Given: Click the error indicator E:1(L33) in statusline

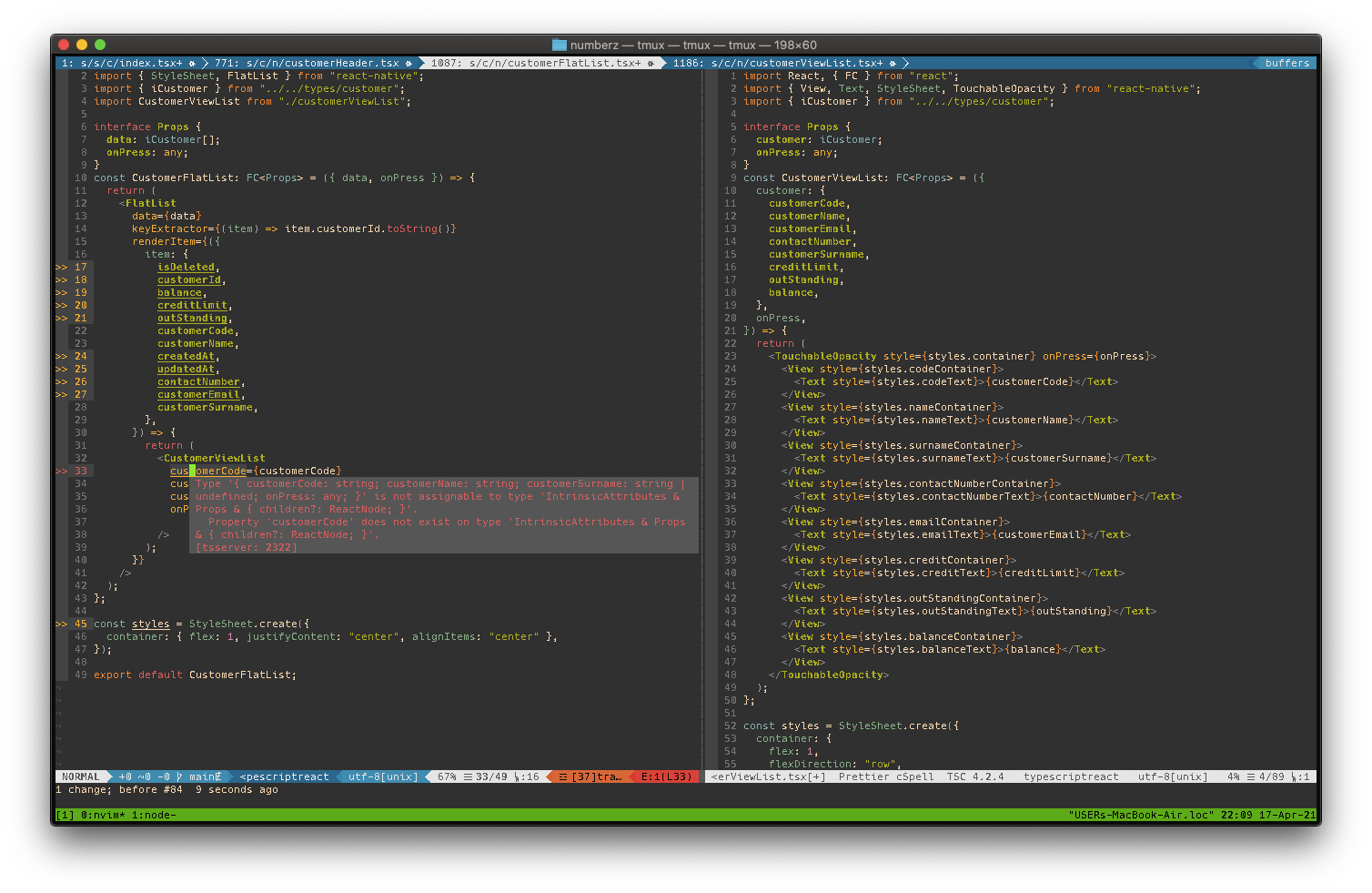Looking at the screenshot, I should (666, 776).
